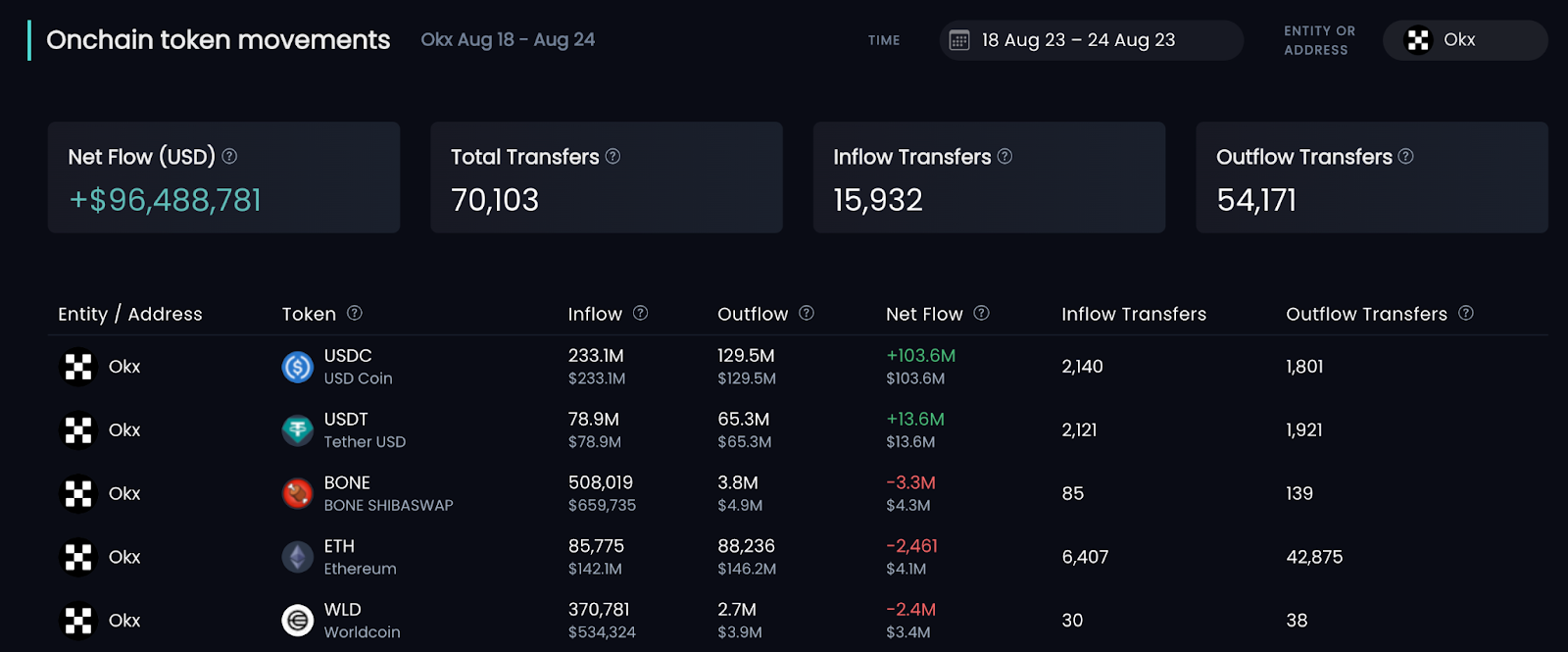1568x652 pixels.
Task: Click the 65.3M USDT outflow value
Action: point(743,420)
